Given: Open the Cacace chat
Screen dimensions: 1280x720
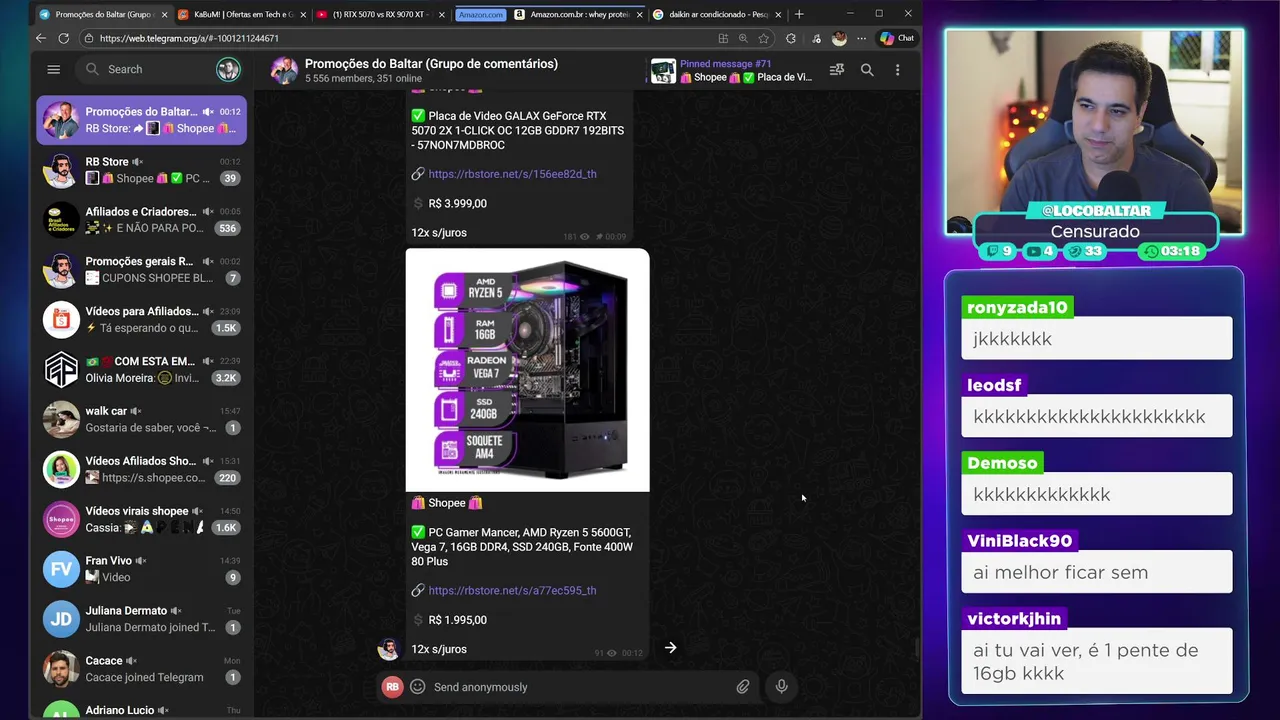Looking at the screenshot, I should click(142, 669).
